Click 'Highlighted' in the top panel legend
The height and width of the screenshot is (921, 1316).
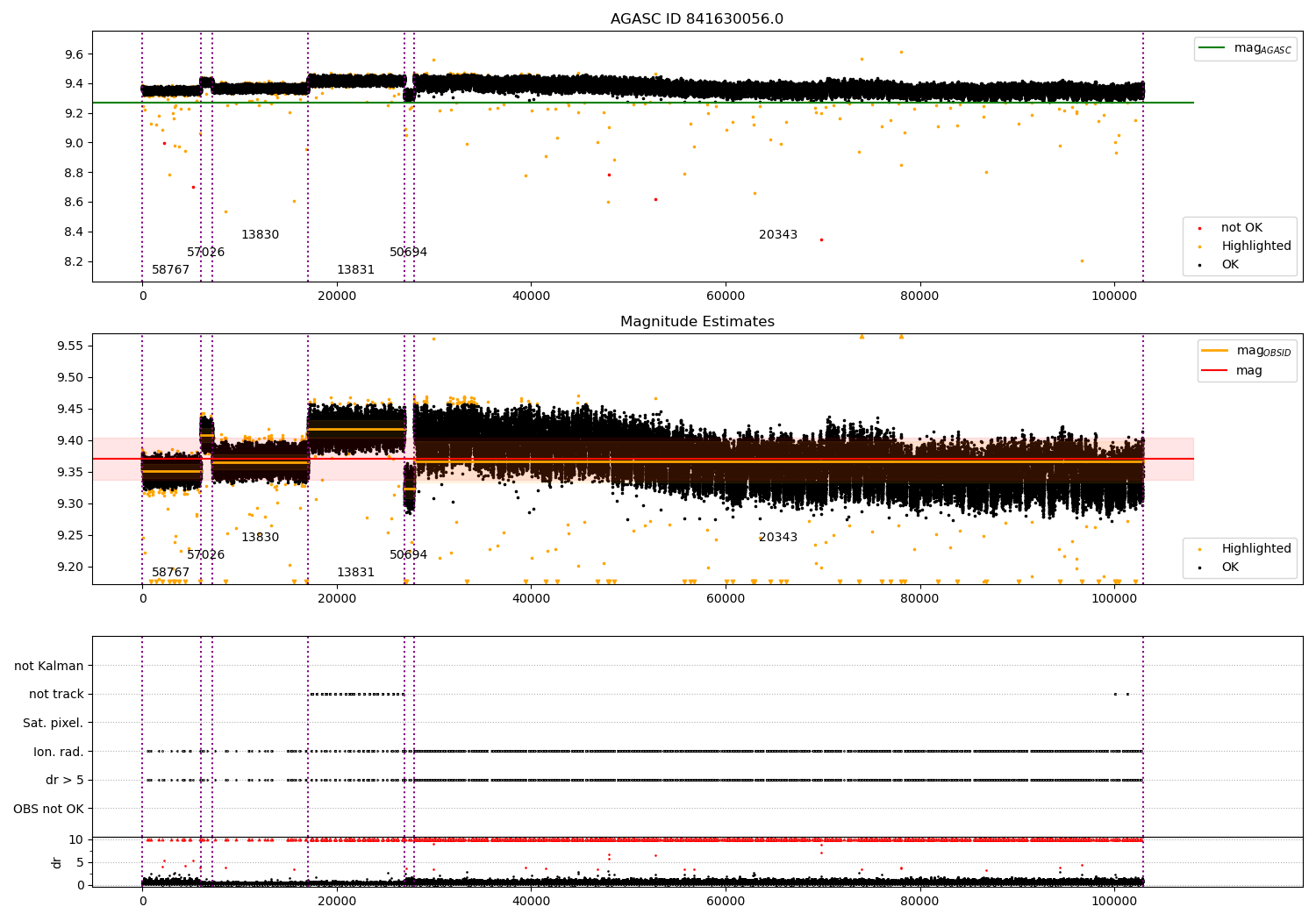[1256, 246]
